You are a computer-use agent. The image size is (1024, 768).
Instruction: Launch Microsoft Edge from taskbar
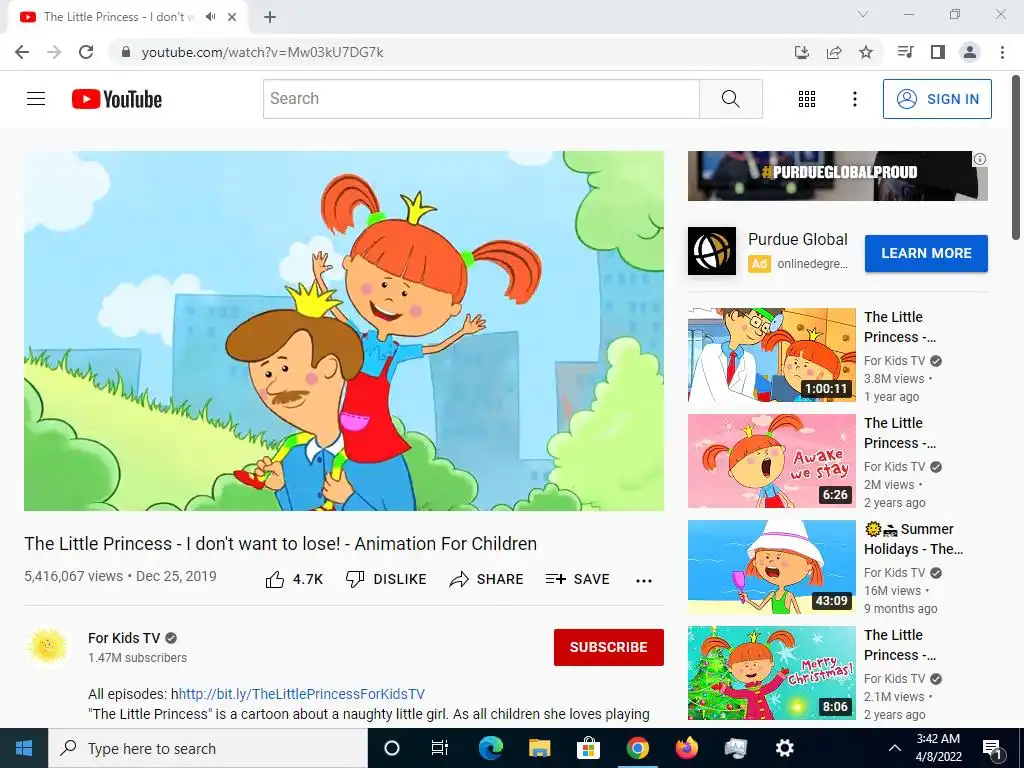pos(491,748)
